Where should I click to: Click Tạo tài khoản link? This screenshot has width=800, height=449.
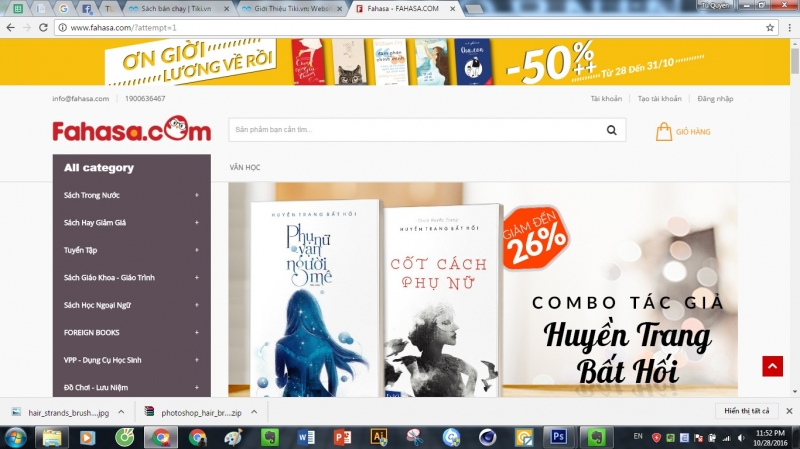pos(659,98)
